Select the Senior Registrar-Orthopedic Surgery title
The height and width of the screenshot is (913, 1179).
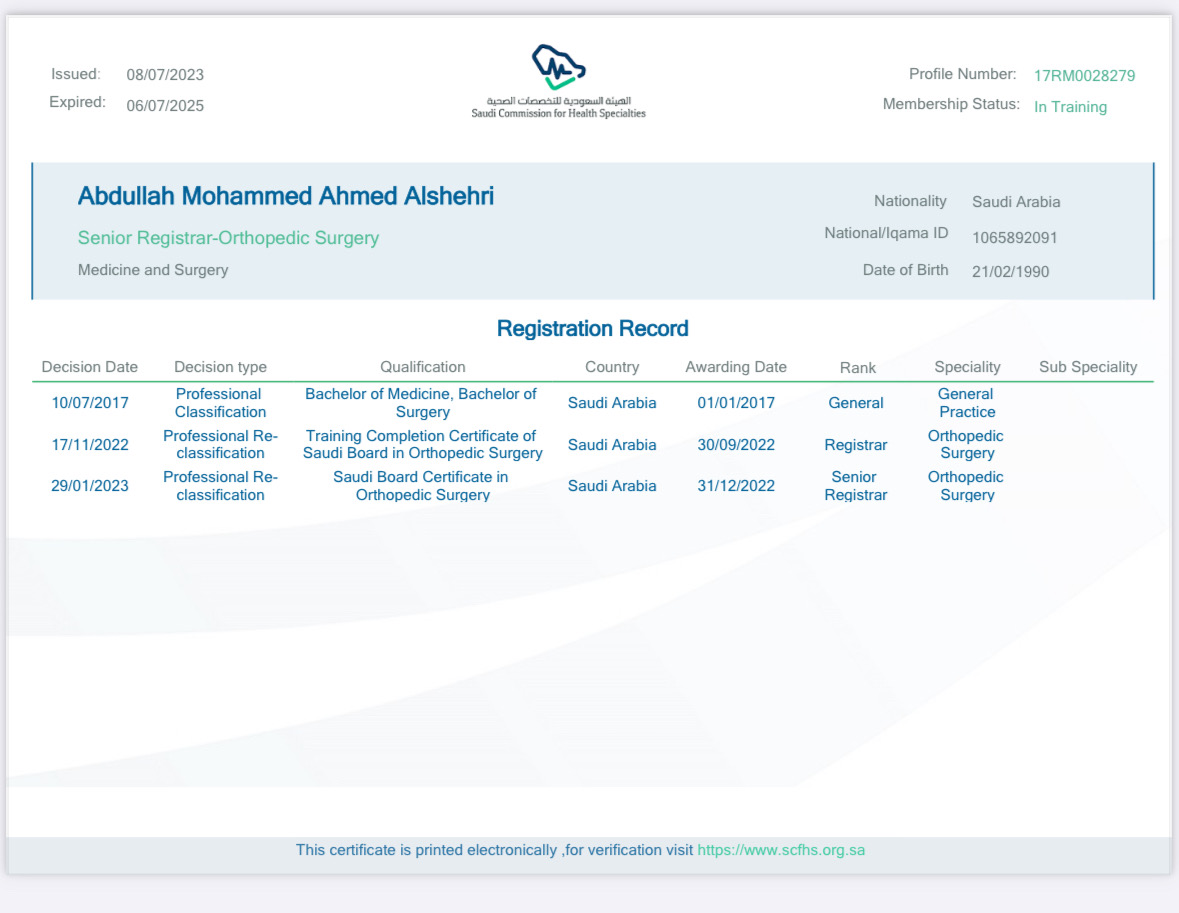(228, 238)
